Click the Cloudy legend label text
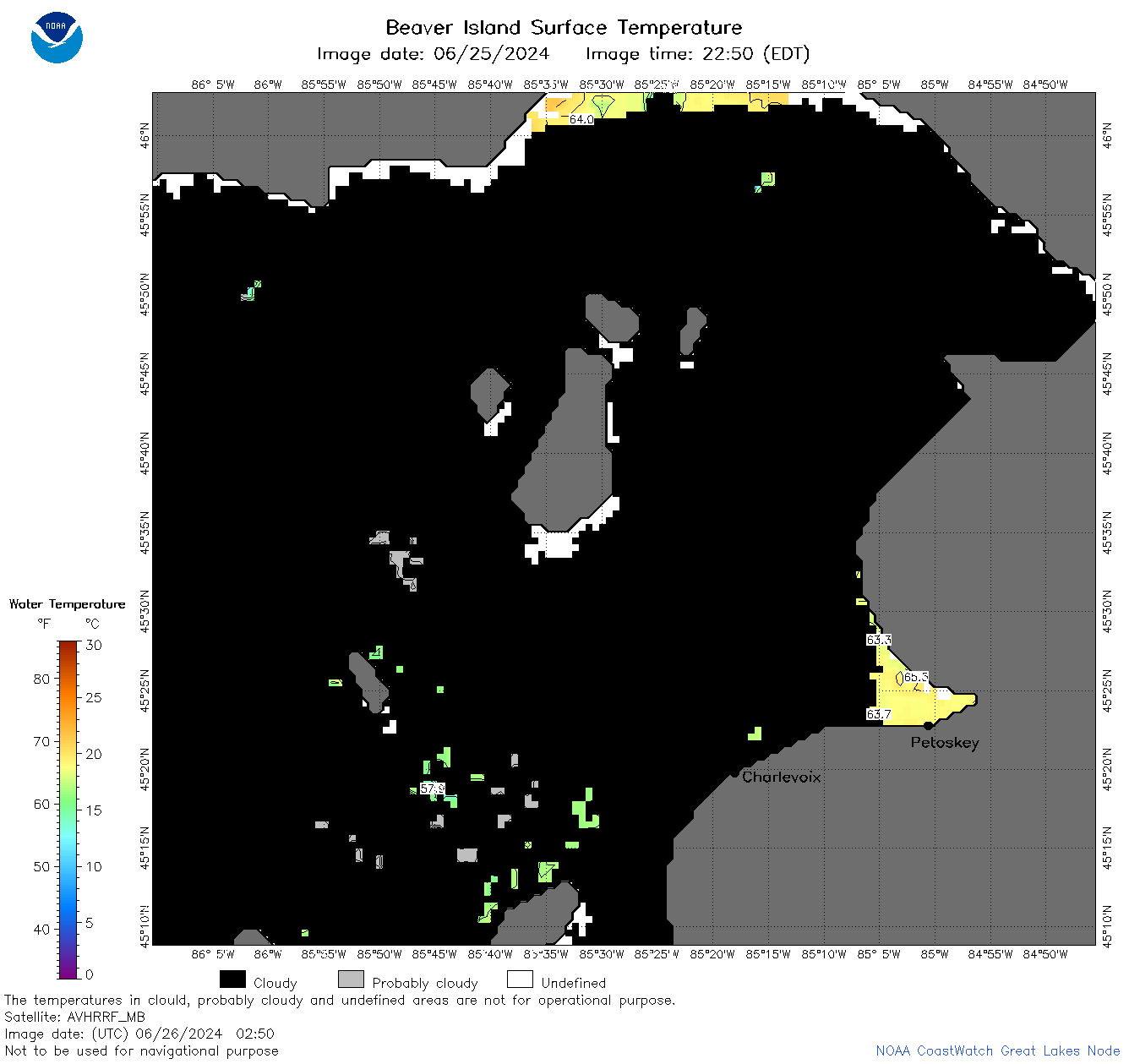1129x1064 pixels. click(275, 983)
